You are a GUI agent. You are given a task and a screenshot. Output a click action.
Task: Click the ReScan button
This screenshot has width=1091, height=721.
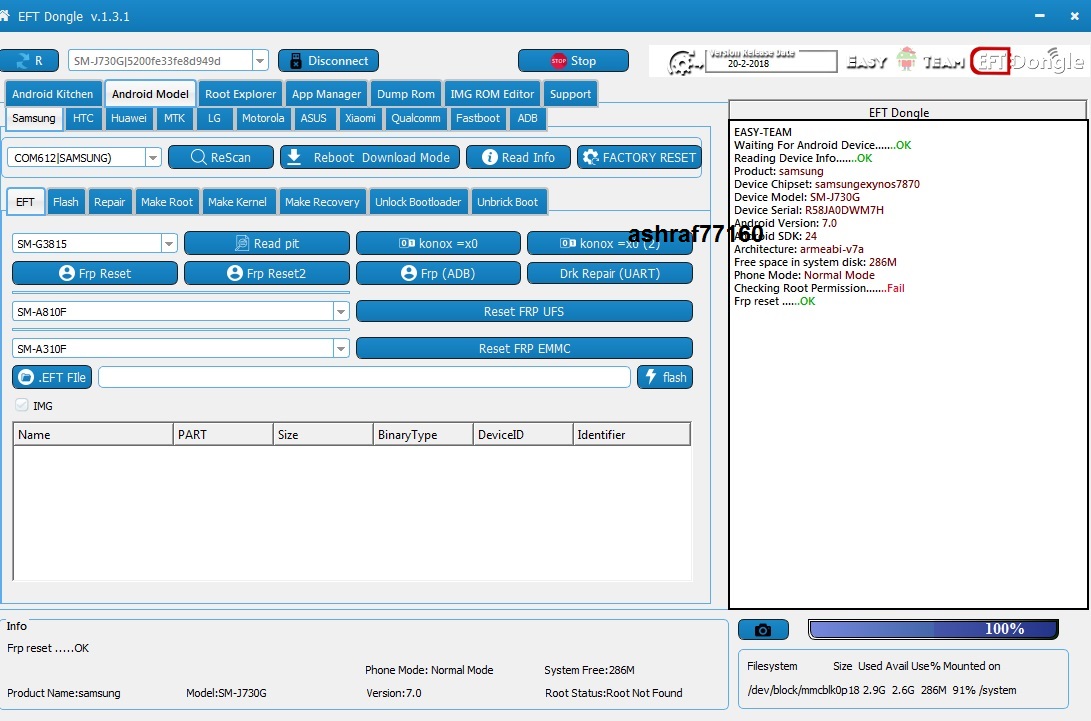[221, 157]
